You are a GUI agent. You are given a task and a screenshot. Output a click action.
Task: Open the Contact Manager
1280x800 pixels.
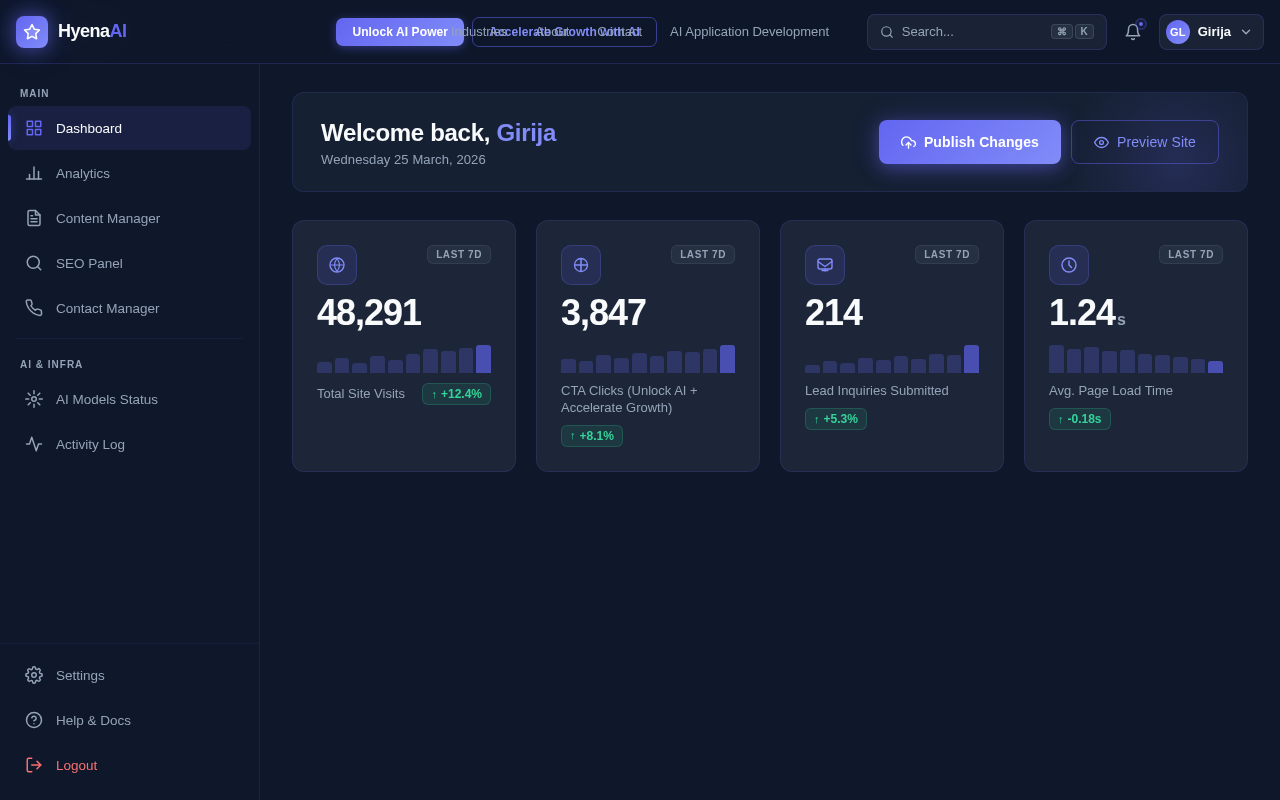tap(107, 308)
